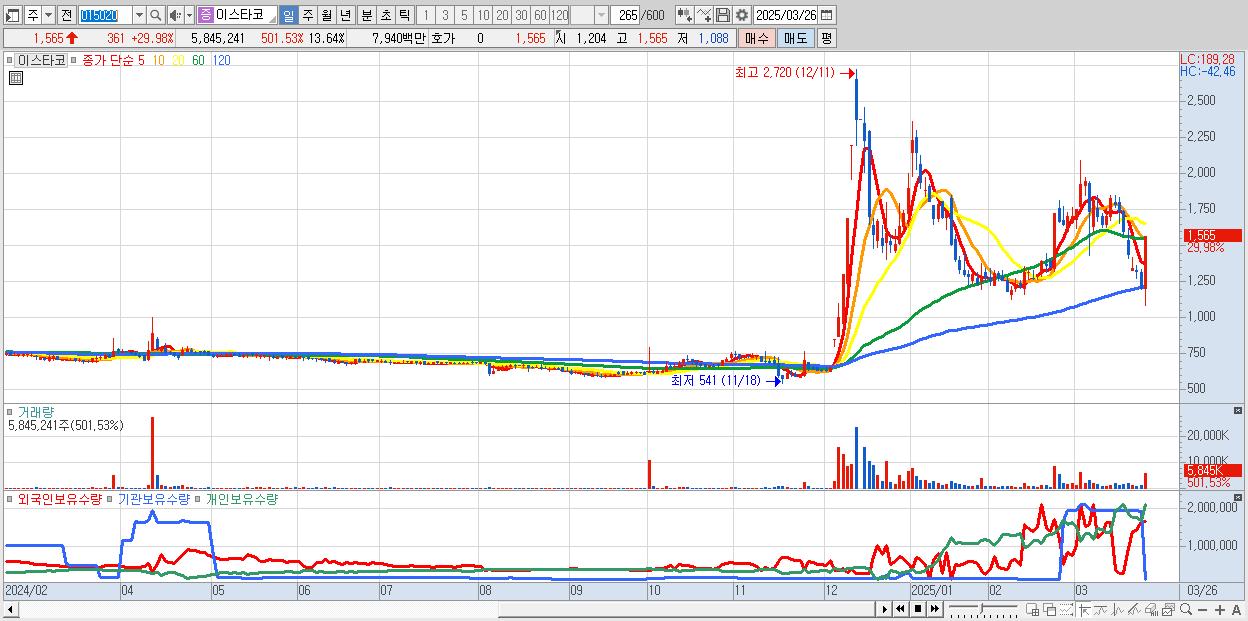This screenshot has width=1248, height=621.
Task: Open the calendar date picker icon
Action: (827, 15)
